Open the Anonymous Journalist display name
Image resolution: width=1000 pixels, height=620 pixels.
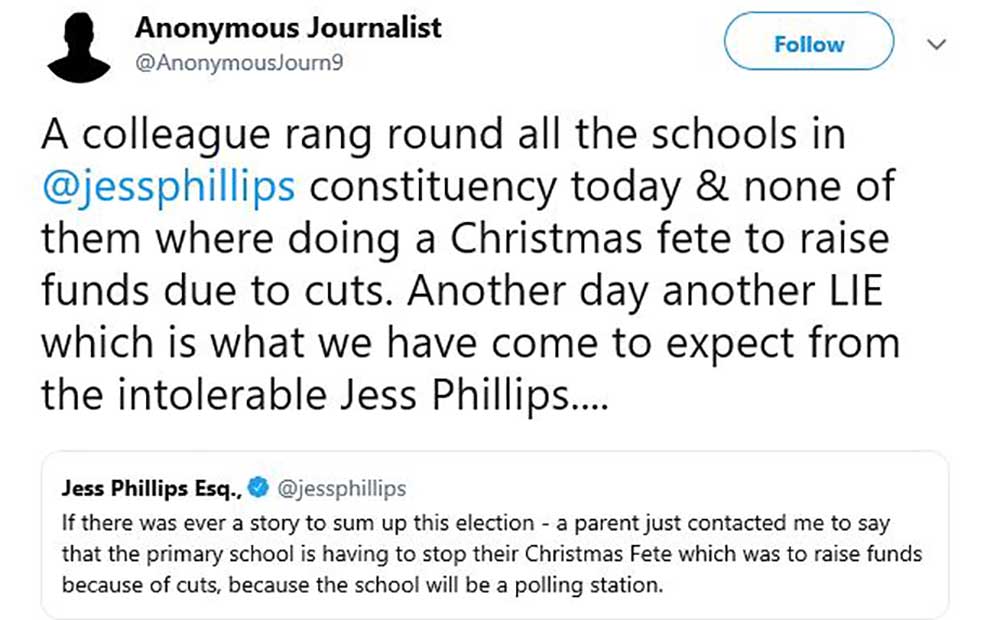coord(288,28)
